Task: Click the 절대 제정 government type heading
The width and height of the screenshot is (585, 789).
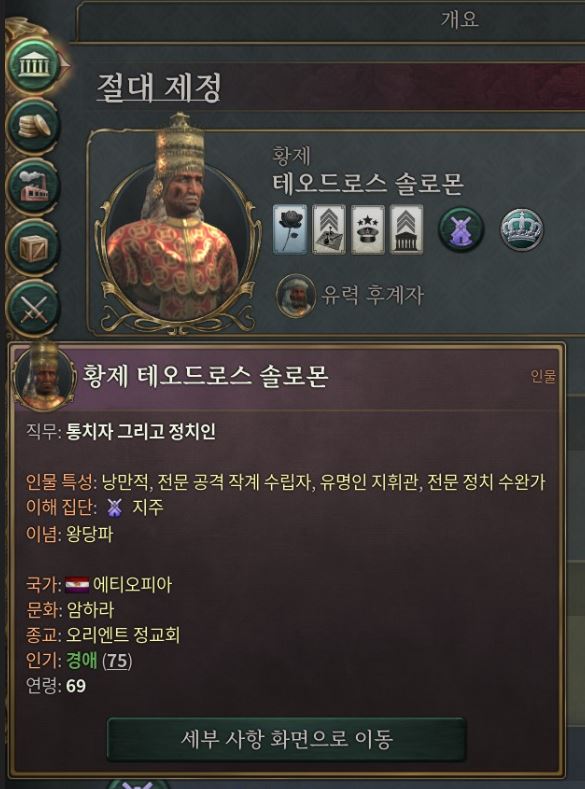Action: [159, 88]
